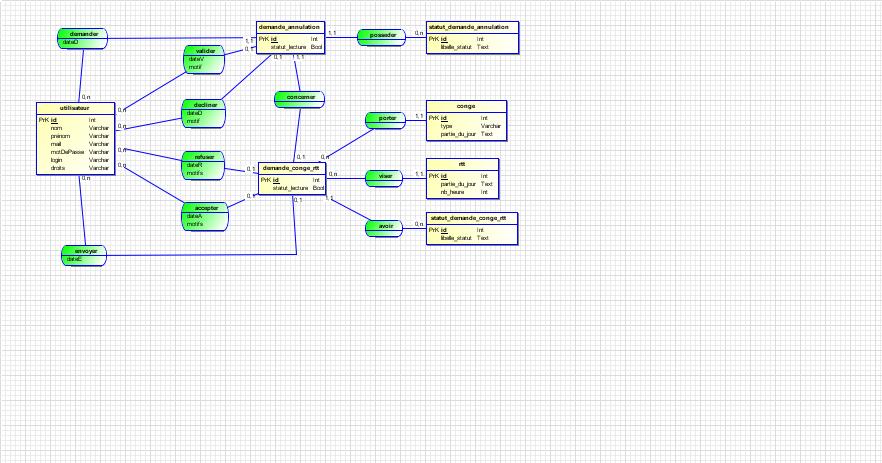Select the rtt entity header
Screen dimensions: 882x463
tap(462, 164)
